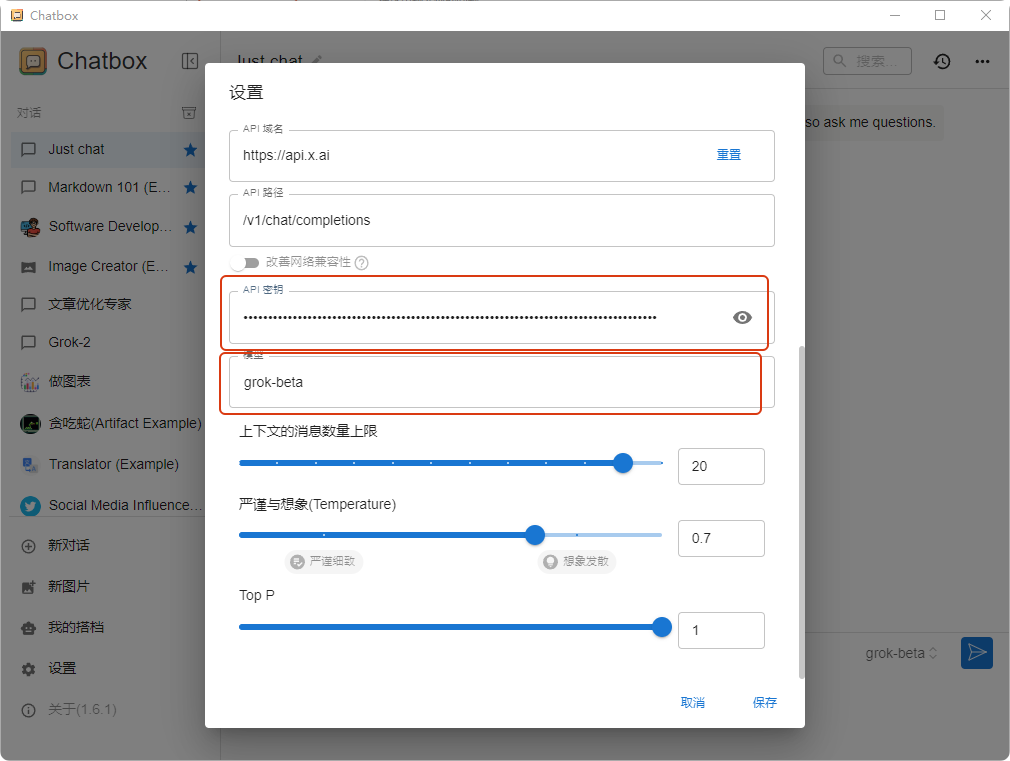Click the pencil icon to rename Just chat
This screenshot has height=761, width=1010.
click(x=317, y=60)
